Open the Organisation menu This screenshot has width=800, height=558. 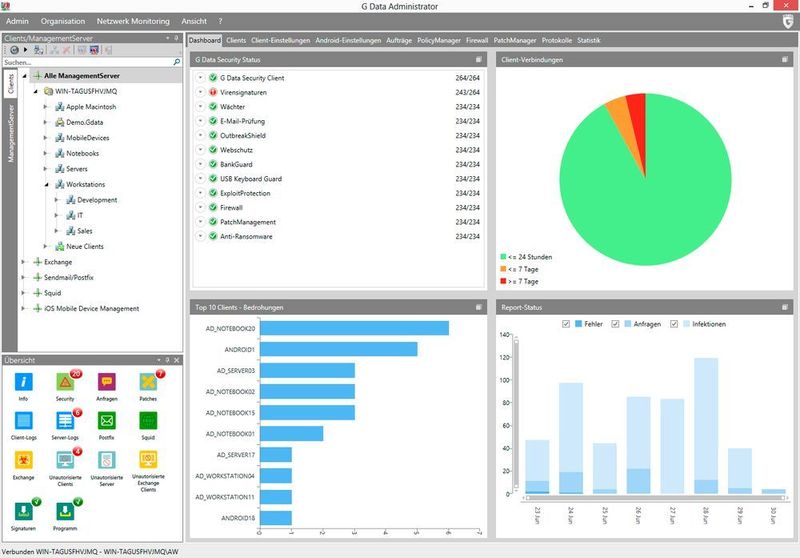[63, 21]
